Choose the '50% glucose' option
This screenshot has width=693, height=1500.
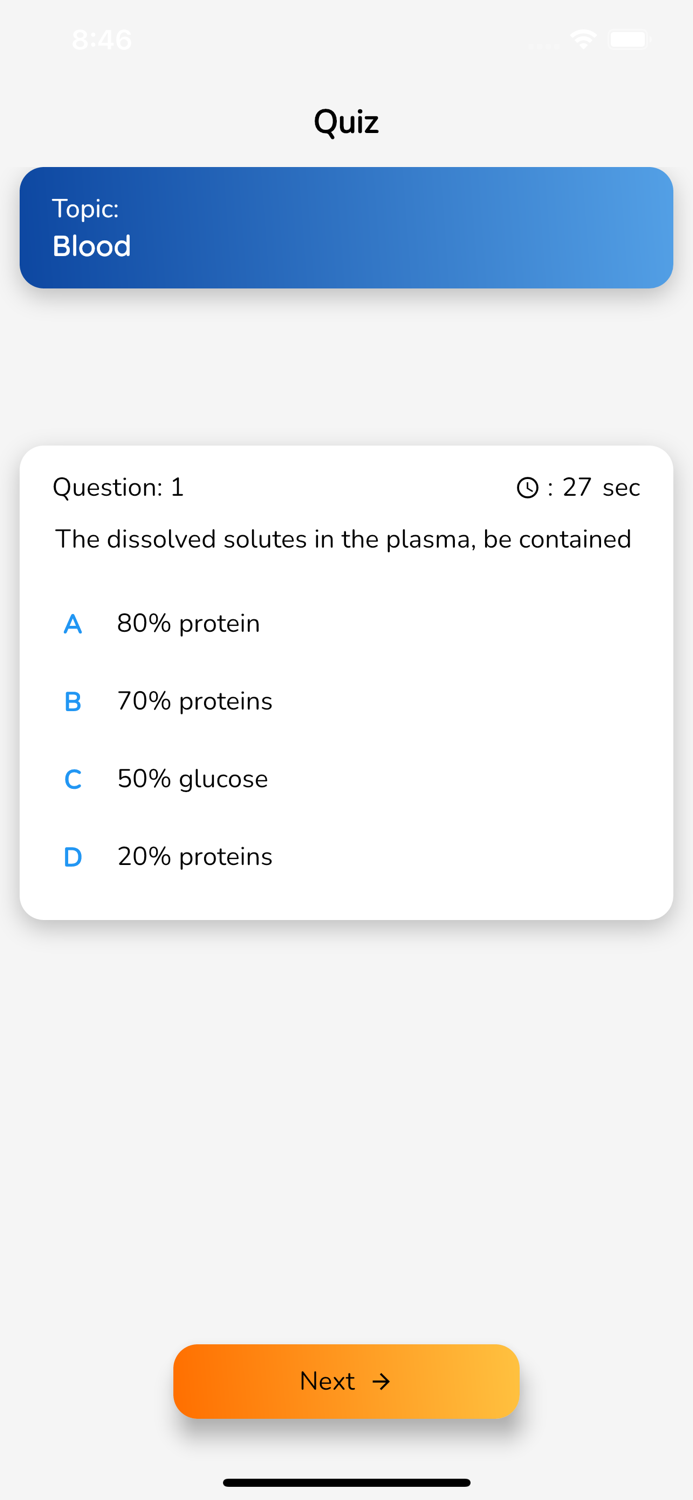pyautogui.click(x=192, y=779)
